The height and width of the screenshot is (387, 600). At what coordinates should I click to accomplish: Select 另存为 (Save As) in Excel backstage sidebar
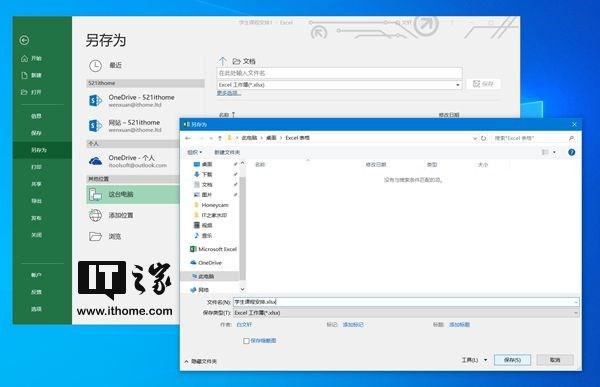tap(39, 150)
